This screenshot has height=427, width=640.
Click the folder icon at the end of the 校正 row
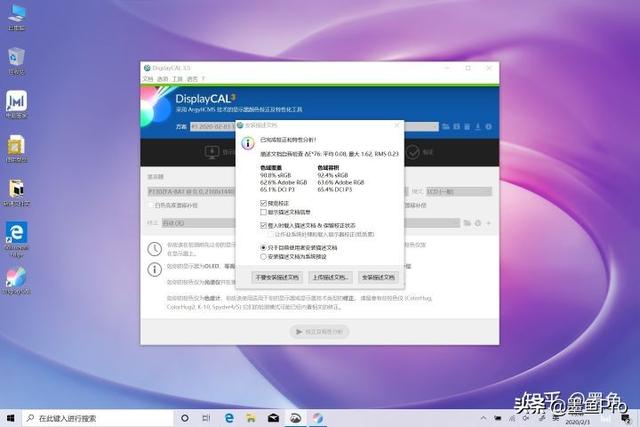tap(467, 223)
